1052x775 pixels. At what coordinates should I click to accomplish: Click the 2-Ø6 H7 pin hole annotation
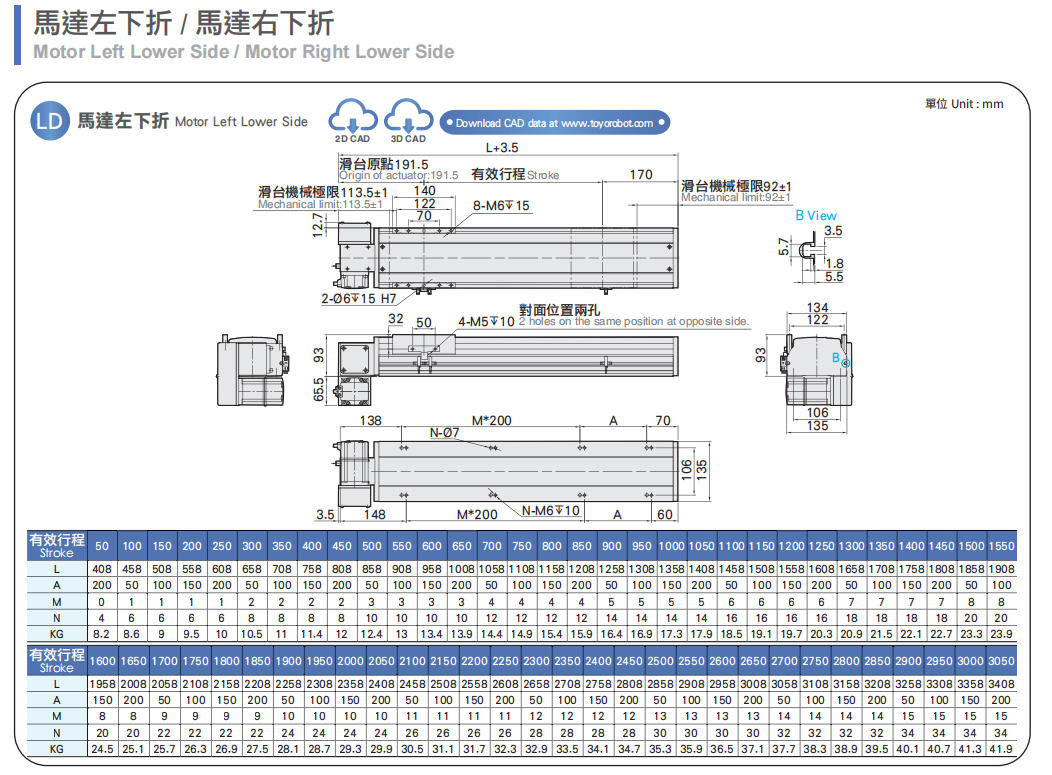358,299
